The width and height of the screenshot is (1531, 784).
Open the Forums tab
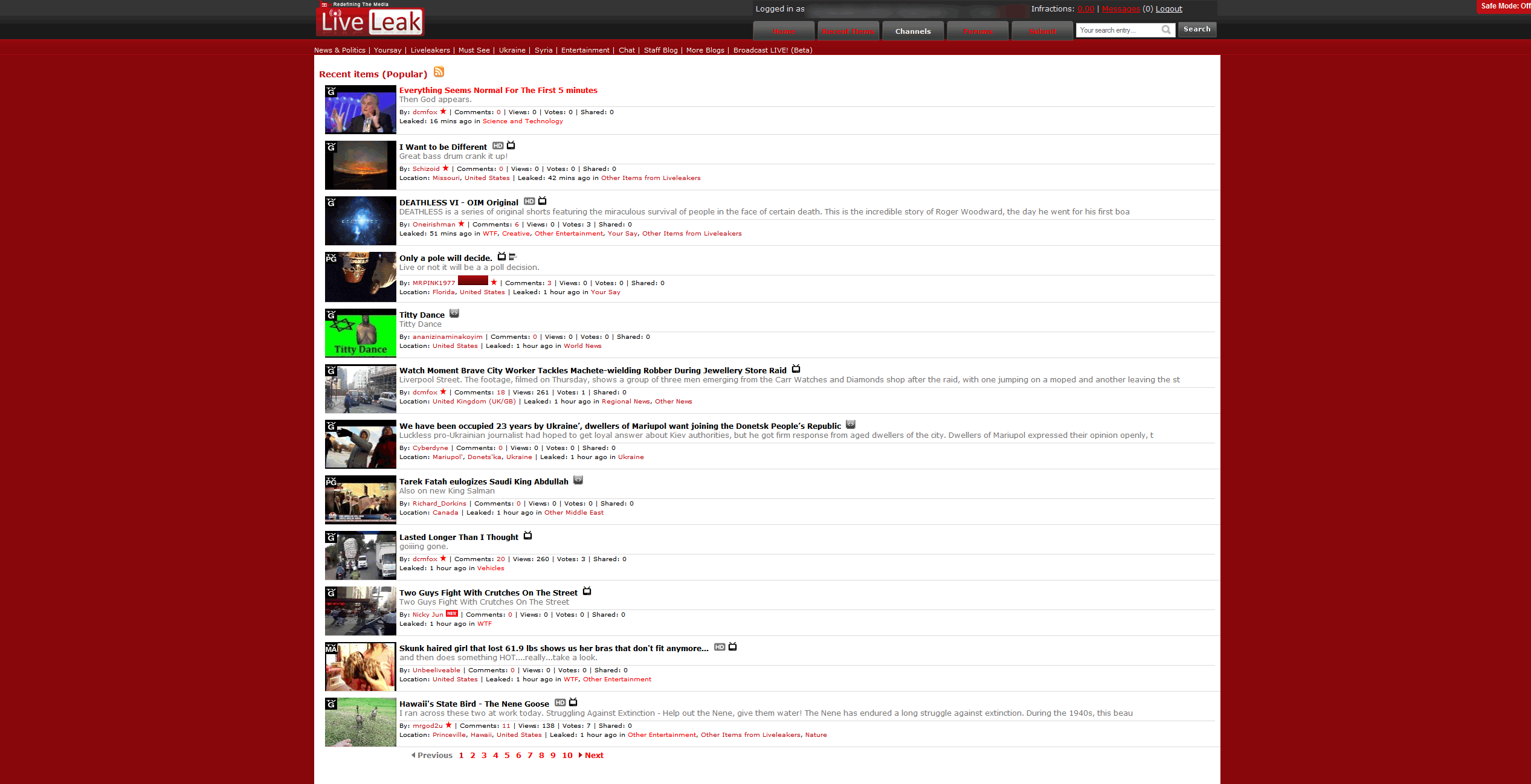[x=978, y=31]
